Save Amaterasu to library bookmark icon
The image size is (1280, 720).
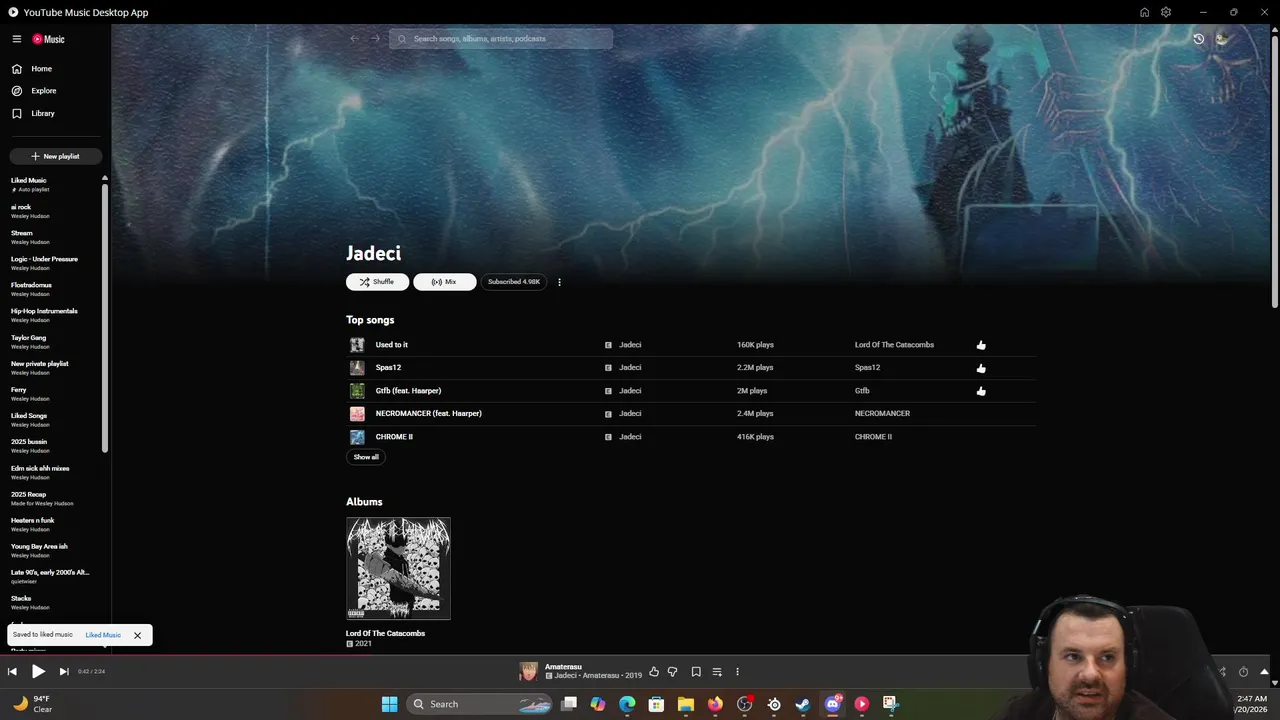point(696,672)
